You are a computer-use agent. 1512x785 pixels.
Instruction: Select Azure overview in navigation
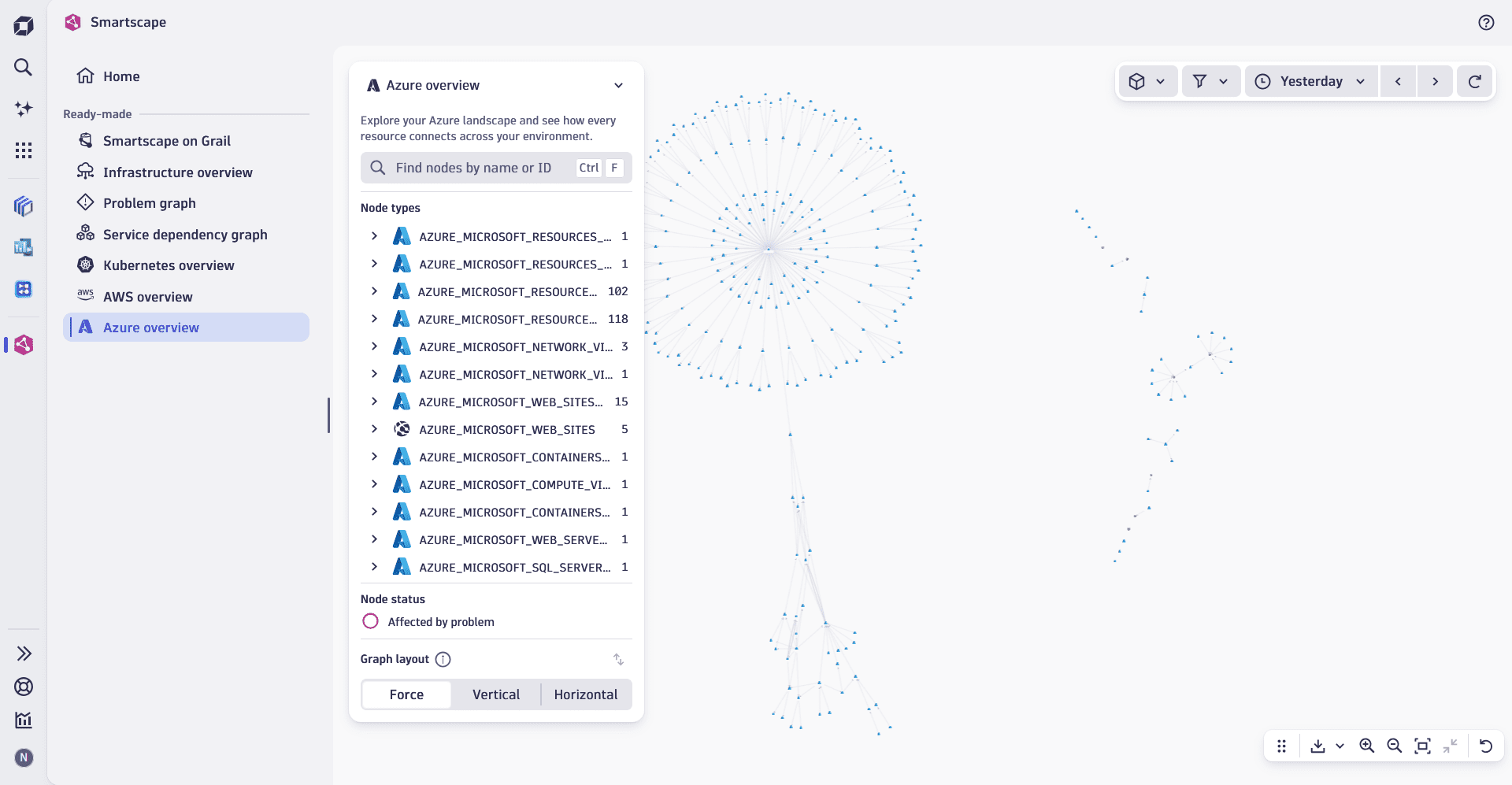coord(186,328)
